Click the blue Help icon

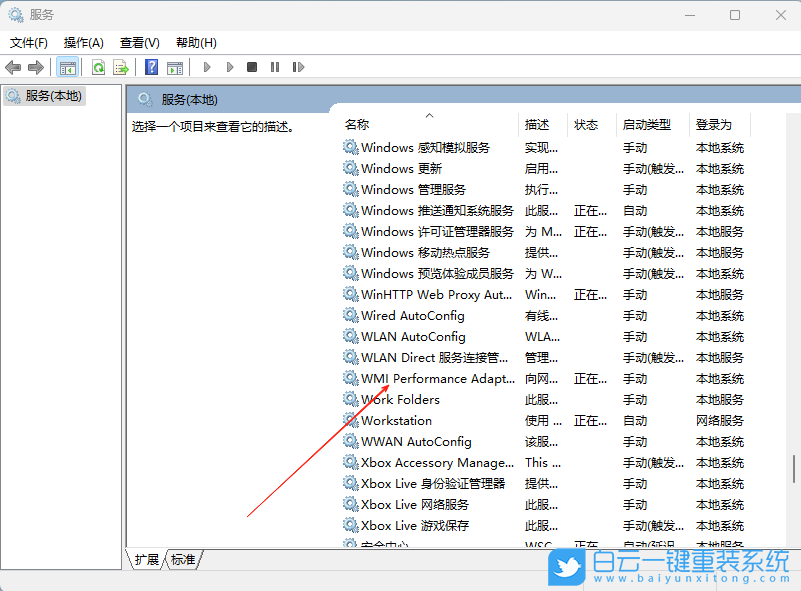click(150, 67)
